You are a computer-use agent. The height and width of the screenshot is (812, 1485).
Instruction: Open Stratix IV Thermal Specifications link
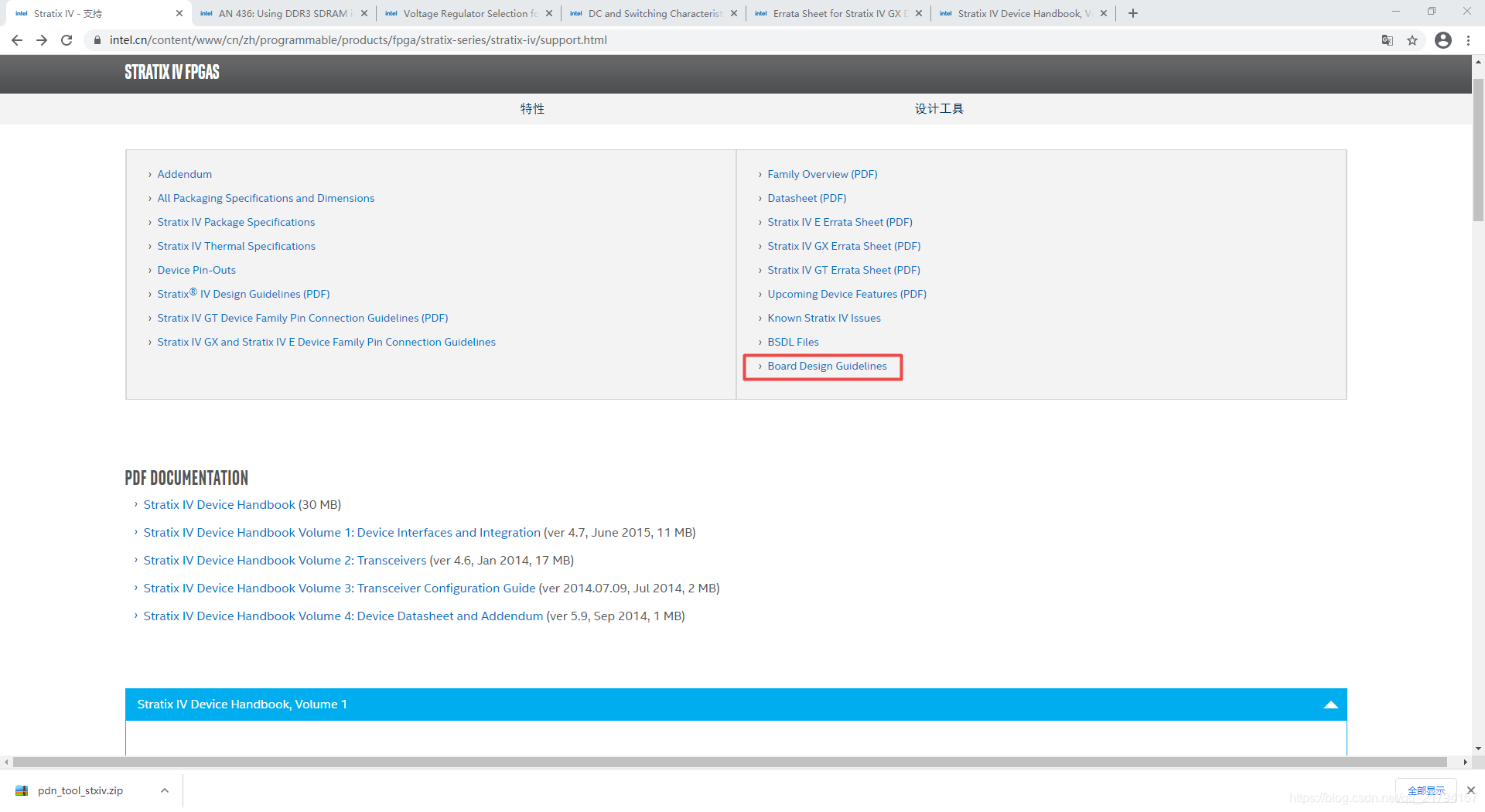point(236,246)
